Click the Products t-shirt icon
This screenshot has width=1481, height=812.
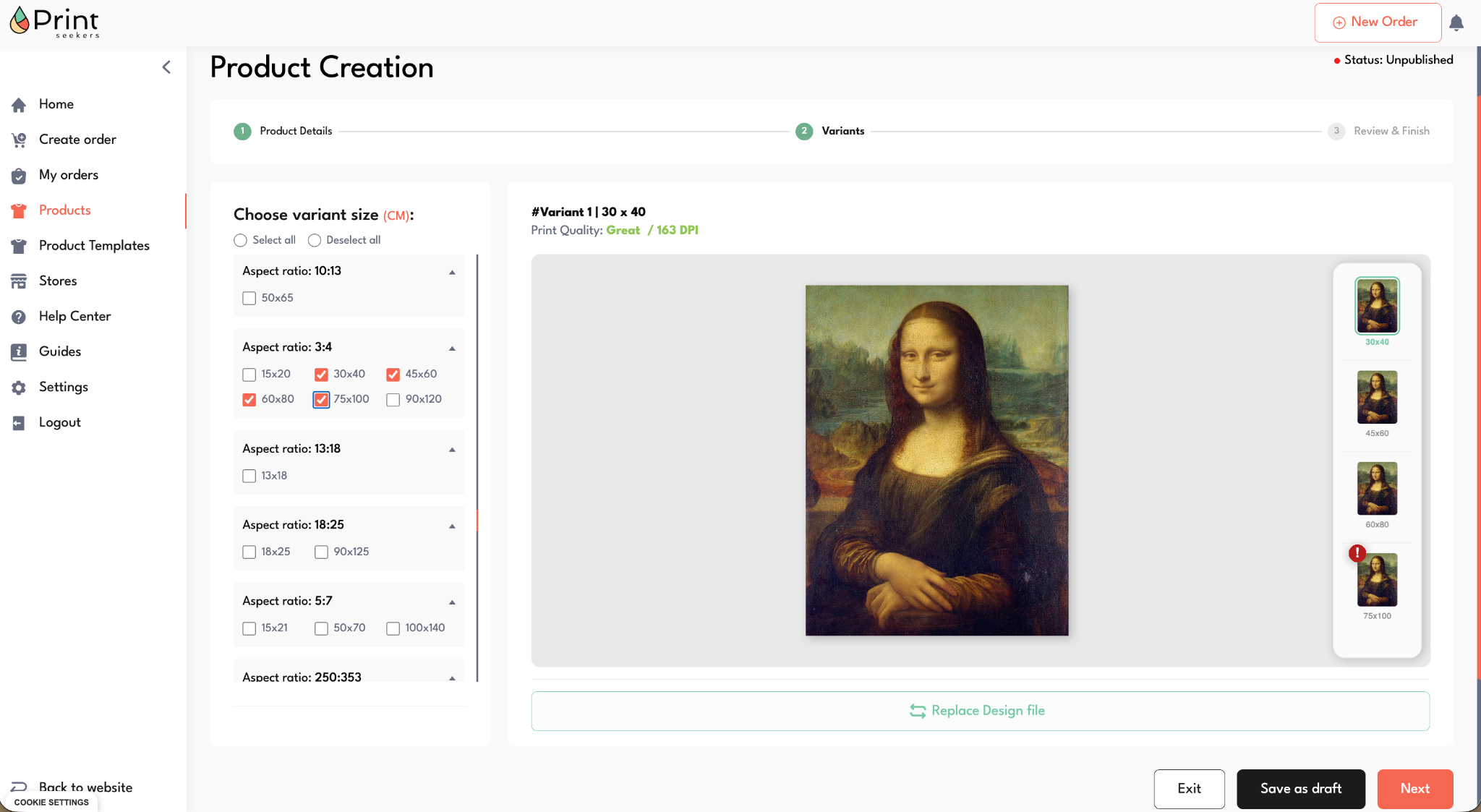point(19,211)
